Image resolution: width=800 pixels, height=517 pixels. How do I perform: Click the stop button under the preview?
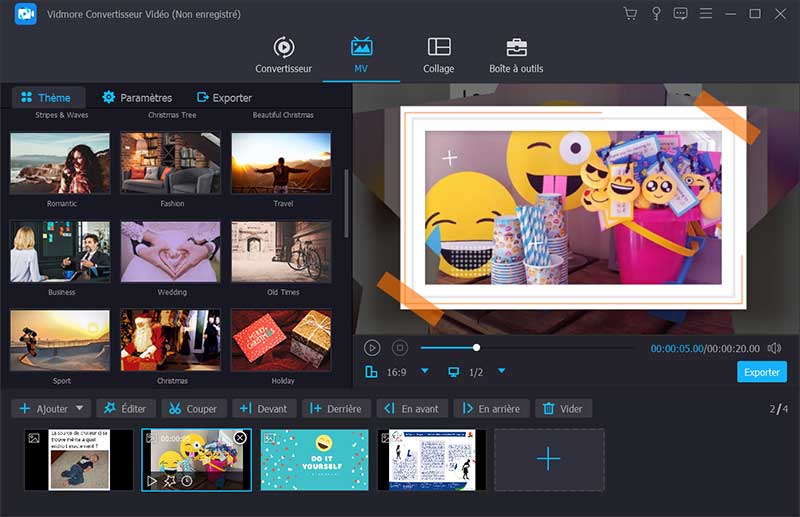[400, 348]
